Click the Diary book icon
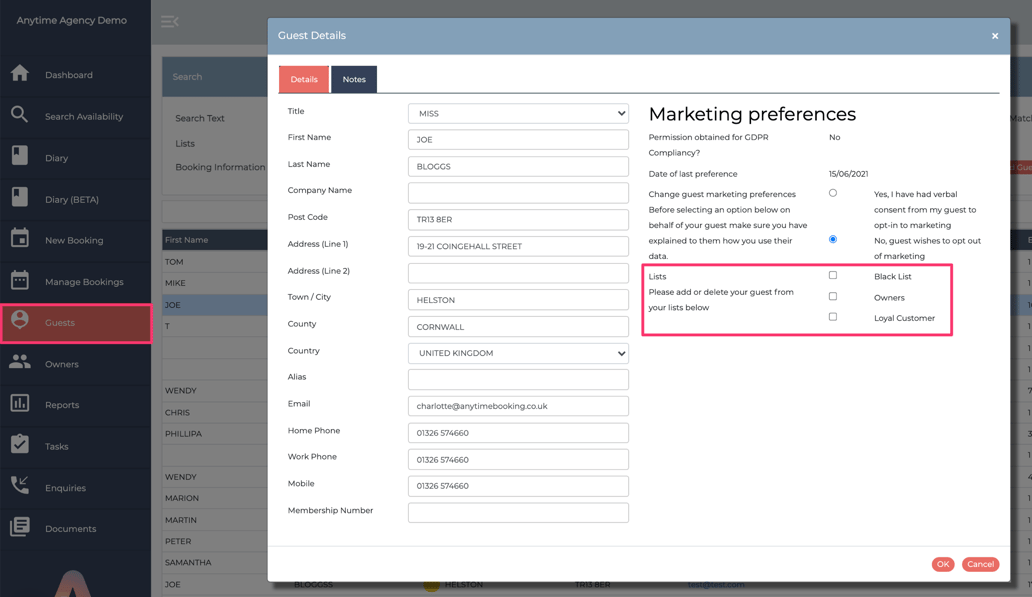 tap(20, 157)
